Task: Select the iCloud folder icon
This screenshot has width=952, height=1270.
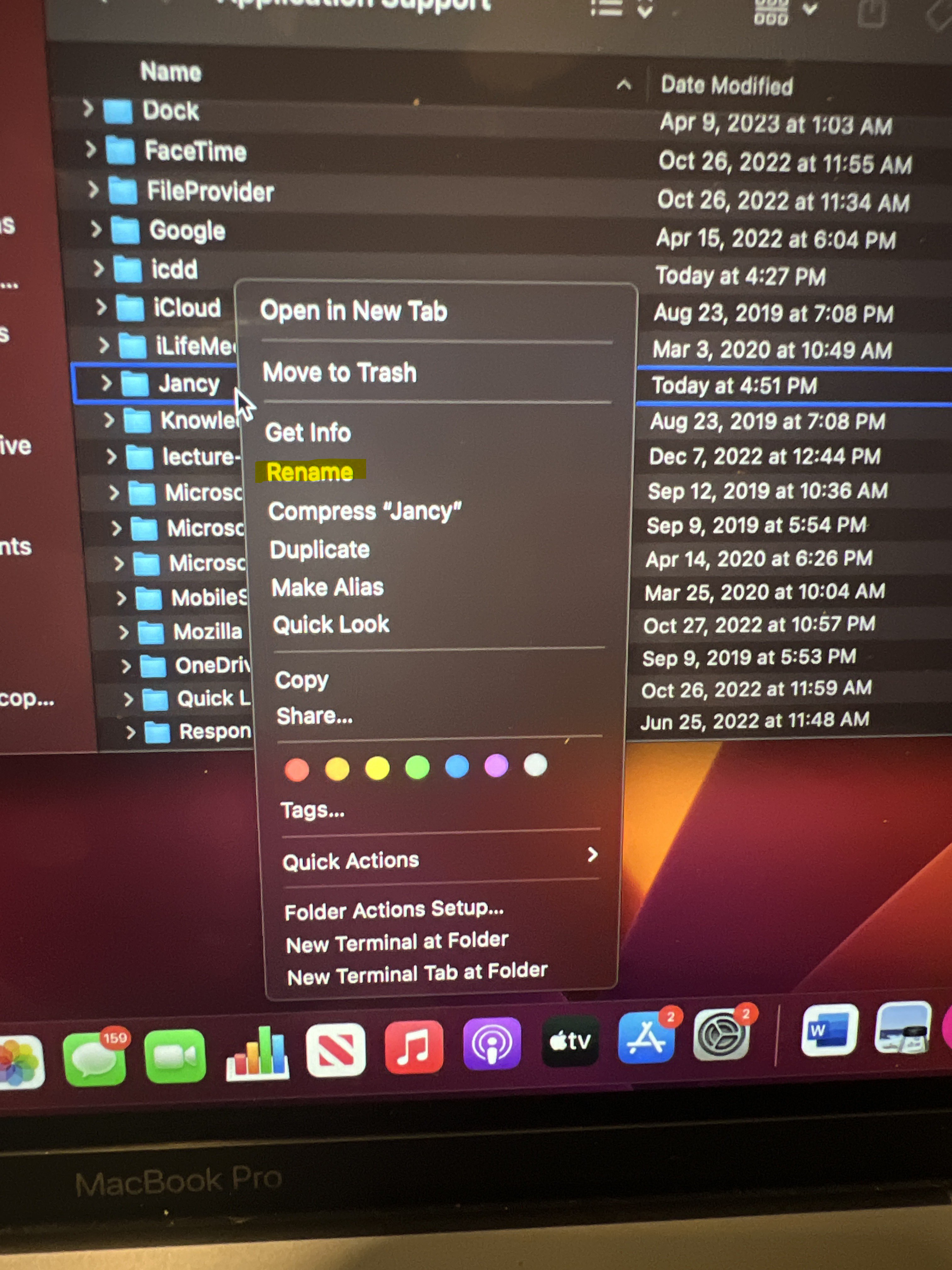Action: pyautogui.click(x=130, y=308)
